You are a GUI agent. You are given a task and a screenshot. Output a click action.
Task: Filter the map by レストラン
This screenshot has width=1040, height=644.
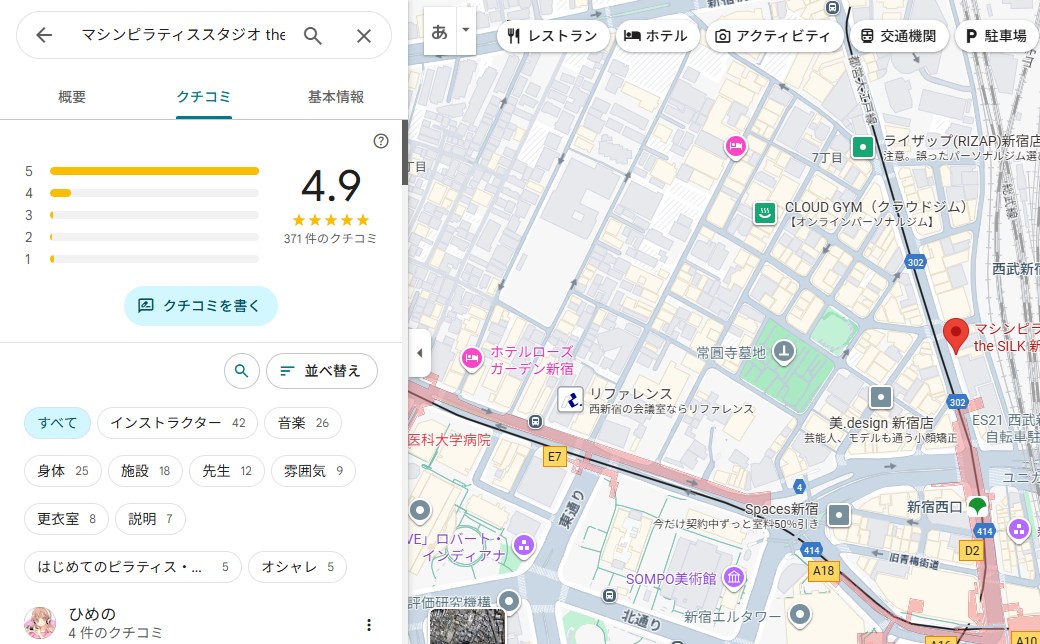pyautogui.click(x=552, y=36)
